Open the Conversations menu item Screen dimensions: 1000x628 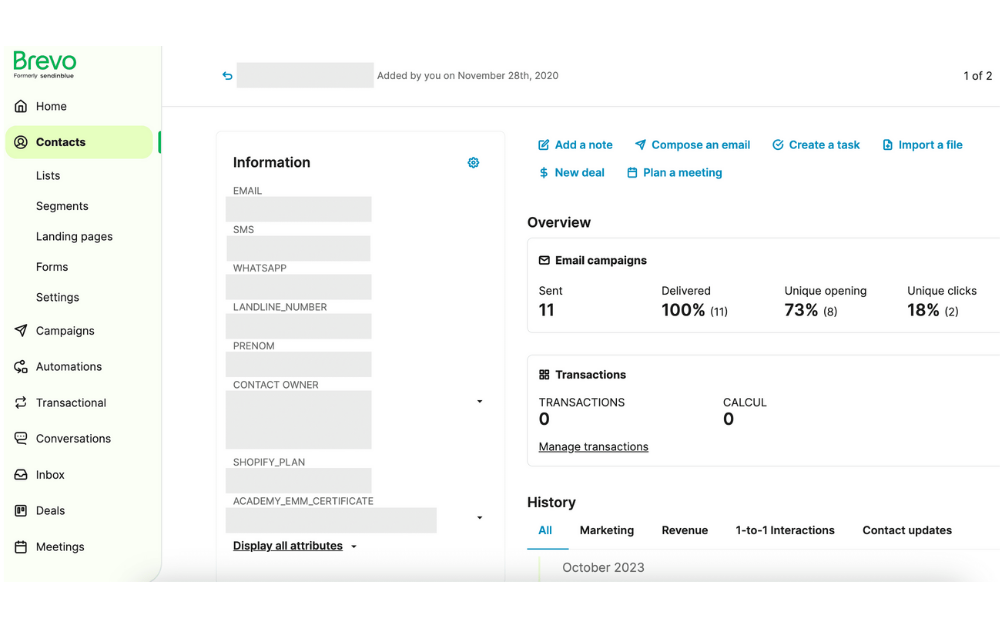[73, 439]
